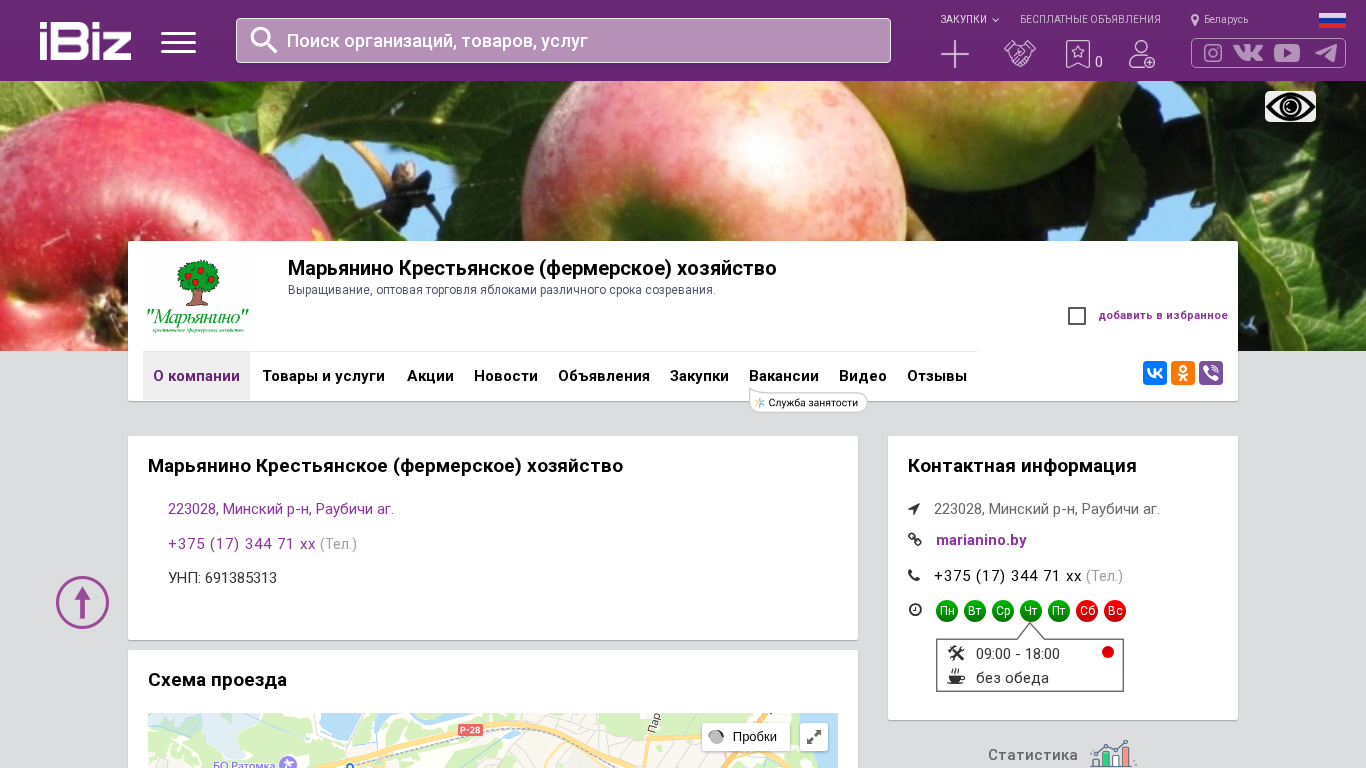This screenshot has height=768, width=1366.
Task: Click the plus add icon in header
Action: coord(955,54)
